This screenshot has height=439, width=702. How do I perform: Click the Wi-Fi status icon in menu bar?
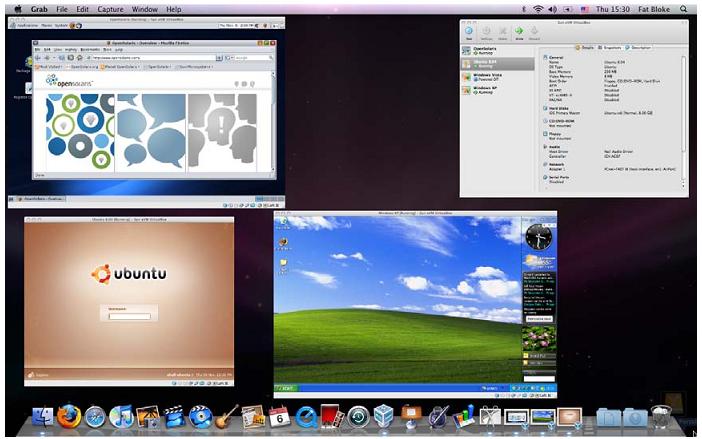[538, 9]
